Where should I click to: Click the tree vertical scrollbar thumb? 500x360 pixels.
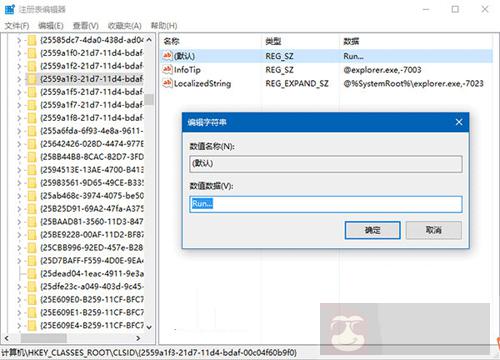point(149,100)
